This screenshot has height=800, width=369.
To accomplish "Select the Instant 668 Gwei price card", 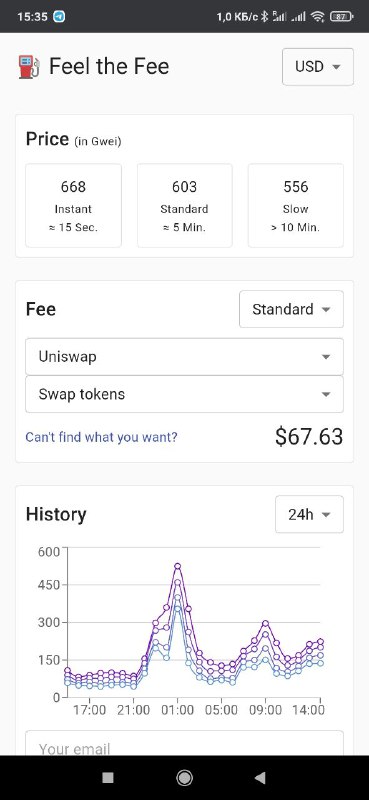I will 73,206.
